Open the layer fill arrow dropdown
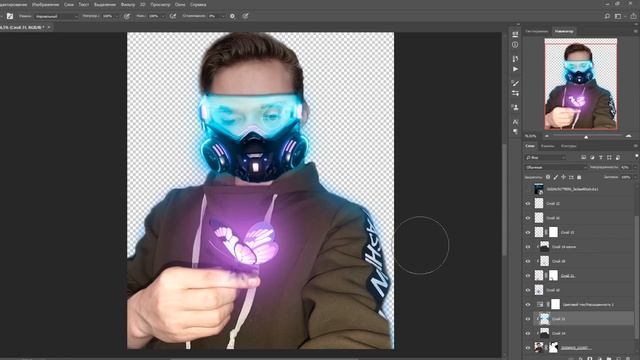Viewport: 640px width, 360px height. [634, 177]
